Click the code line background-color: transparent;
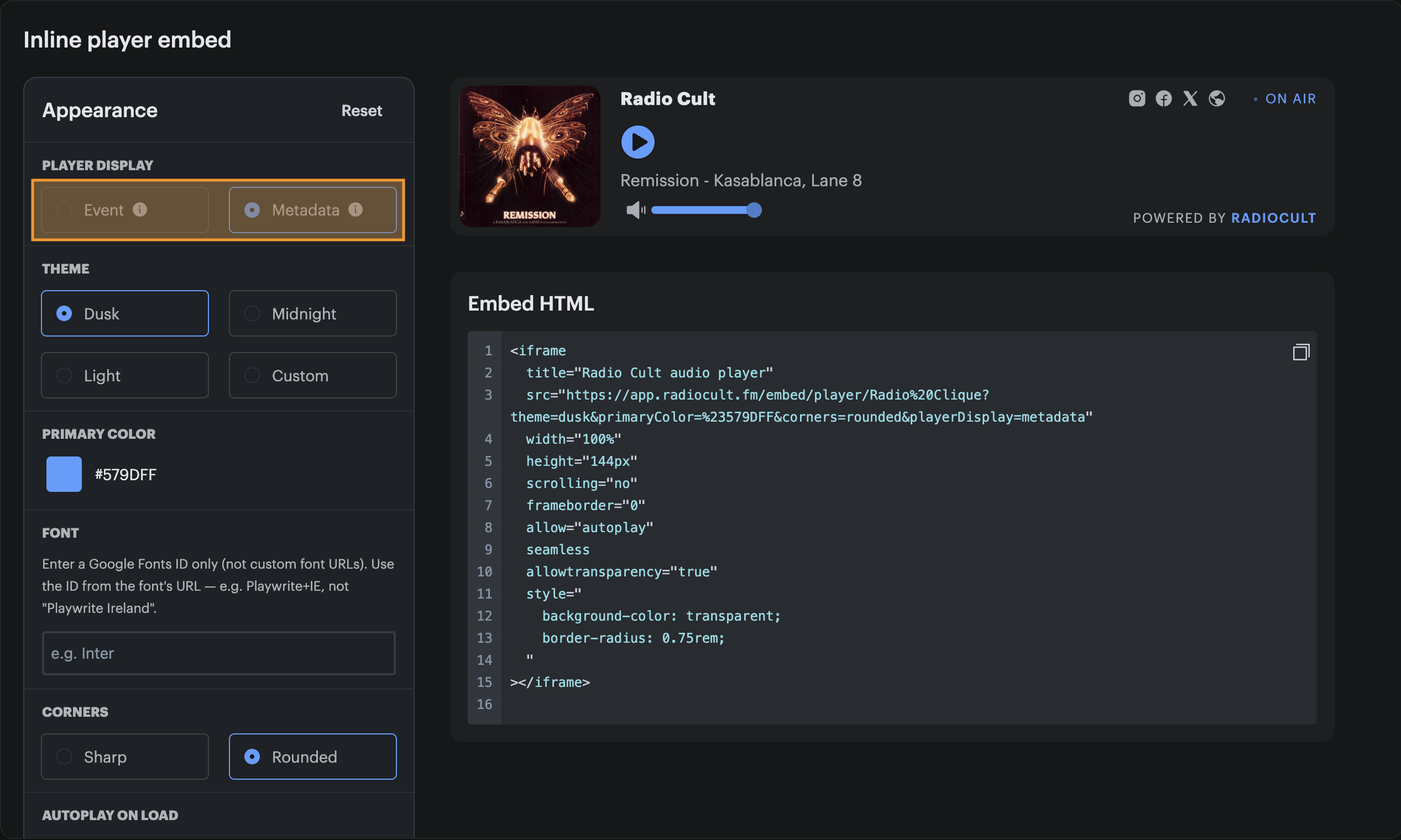The image size is (1401, 840). tap(661, 615)
